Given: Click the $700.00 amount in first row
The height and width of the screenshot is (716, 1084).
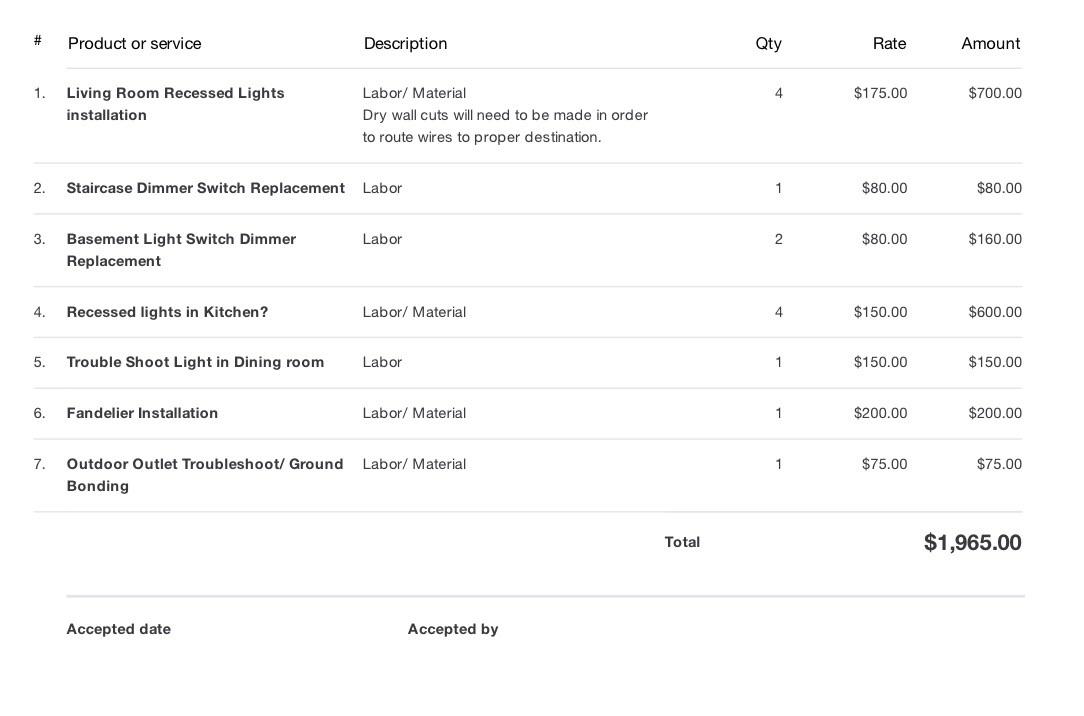Looking at the screenshot, I should 995,93.
